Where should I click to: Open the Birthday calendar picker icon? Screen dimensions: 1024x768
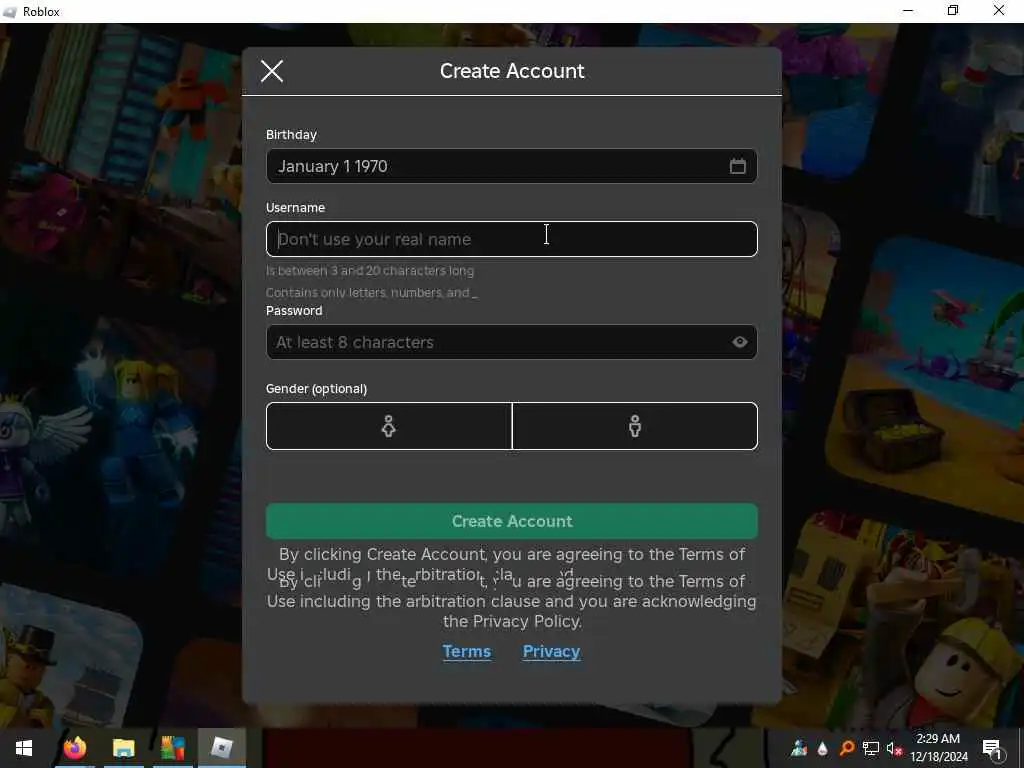(737, 166)
